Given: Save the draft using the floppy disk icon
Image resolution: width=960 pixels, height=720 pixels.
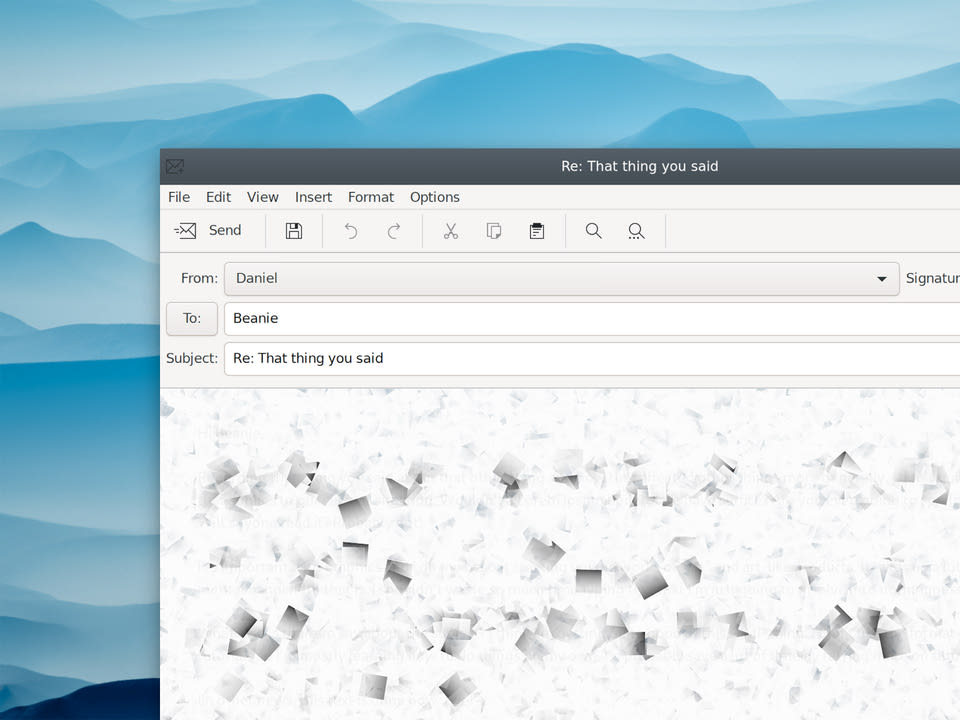Looking at the screenshot, I should [x=293, y=230].
